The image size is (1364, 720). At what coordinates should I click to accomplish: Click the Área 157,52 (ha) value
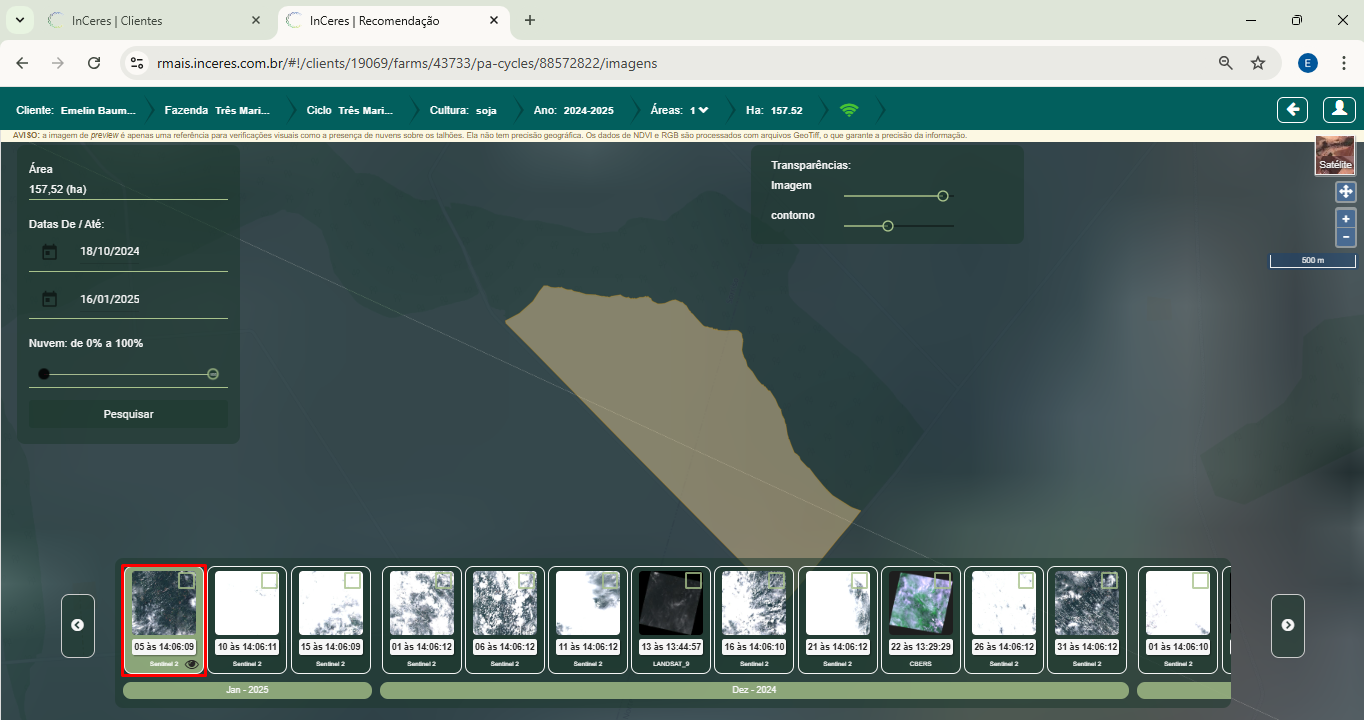[x=57, y=189]
